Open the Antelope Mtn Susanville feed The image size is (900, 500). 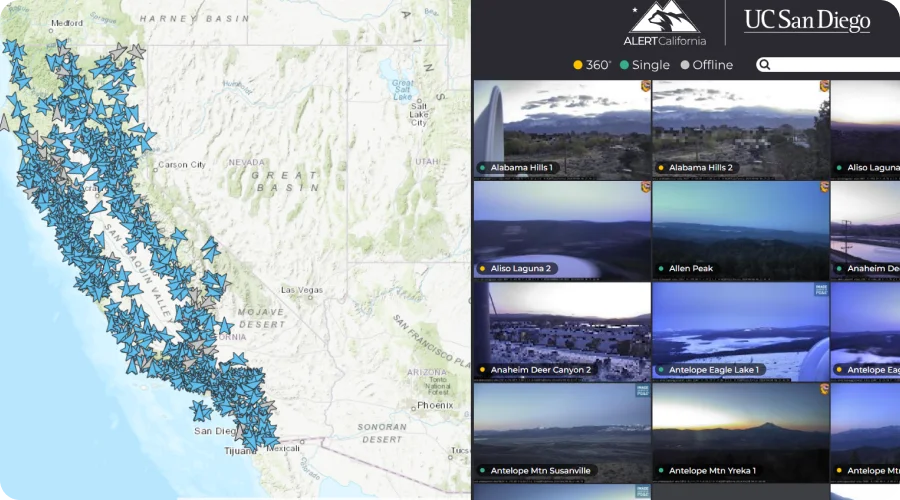pyautogui.click(x=562, y=433)
